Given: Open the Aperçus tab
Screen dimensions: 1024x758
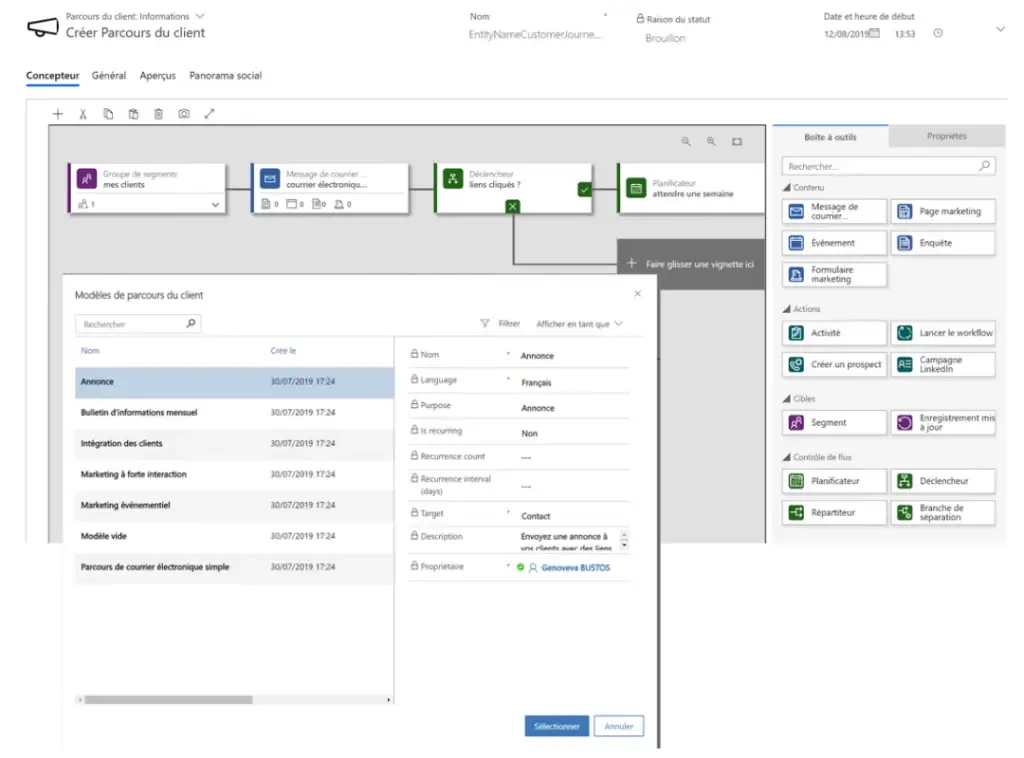Looking at the screenshot, I should [x=157, y=76].
